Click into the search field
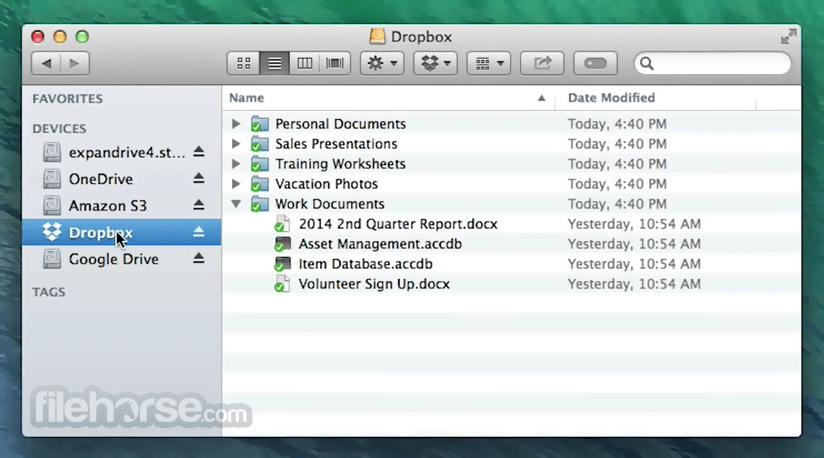The width and height of the screenshot is (824, 458). [713, 64]
